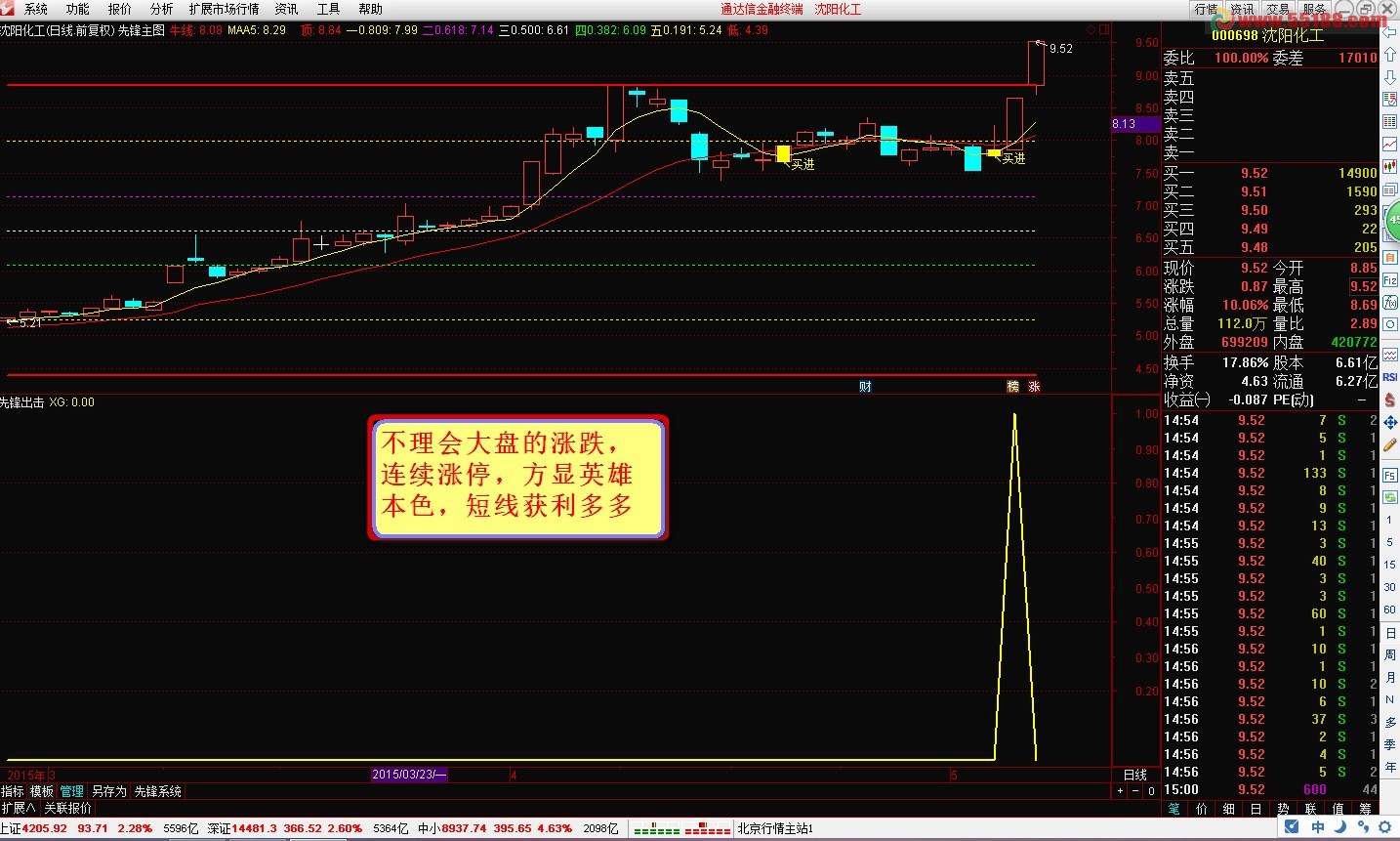This screenshot has width=1400, height=841.
Task: Click the 中 input language icon
Action: click(x=1318, y=827)
